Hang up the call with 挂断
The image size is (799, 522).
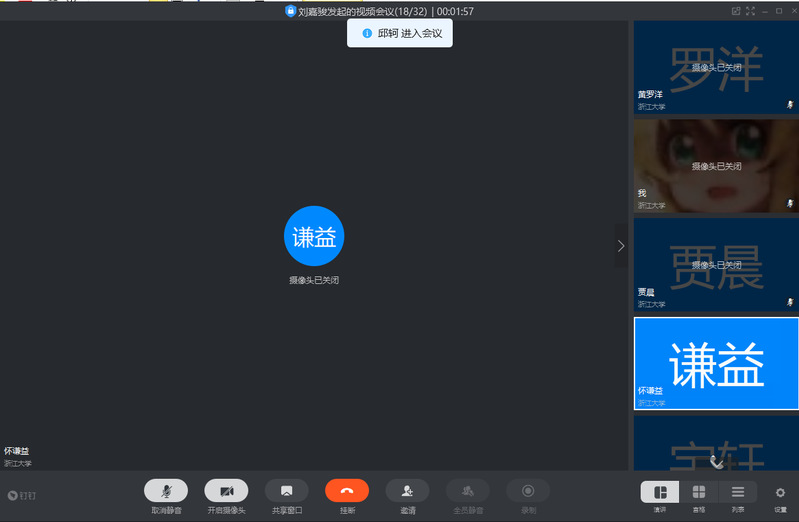[x=347, y=491]
